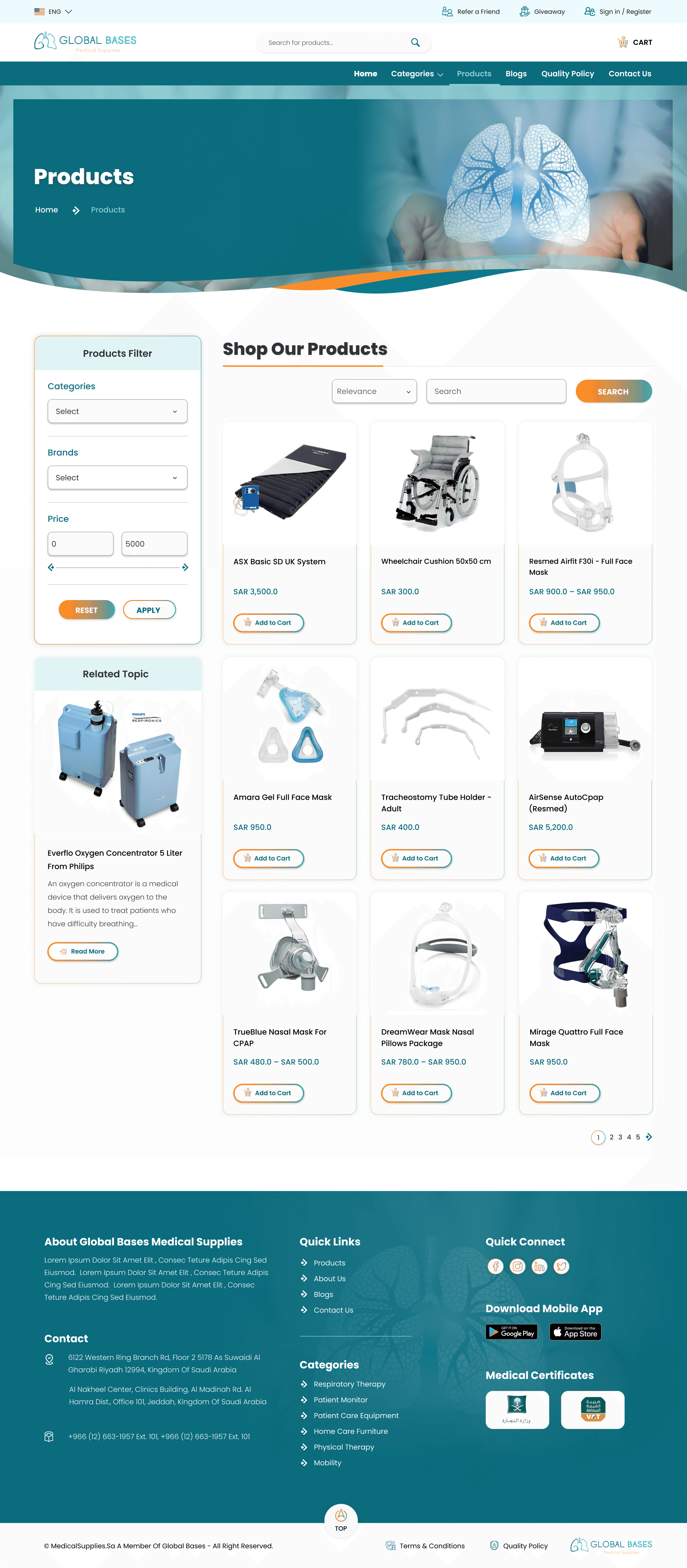Open the cart basket icon
This screenshot has width=687, height=1568.
622,42
